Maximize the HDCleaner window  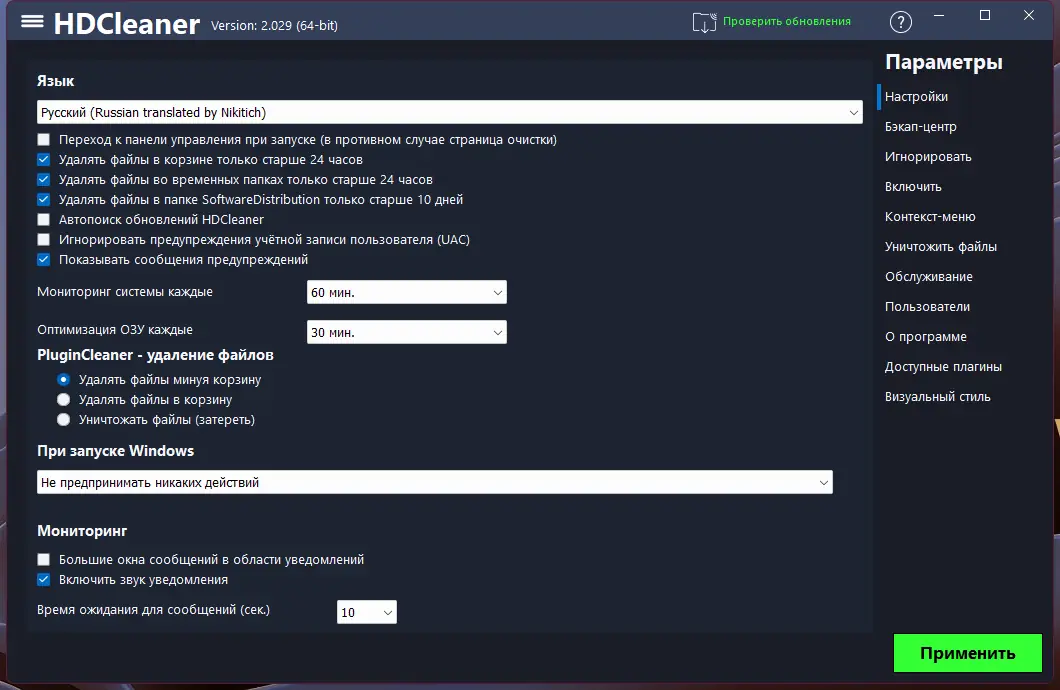985,16
